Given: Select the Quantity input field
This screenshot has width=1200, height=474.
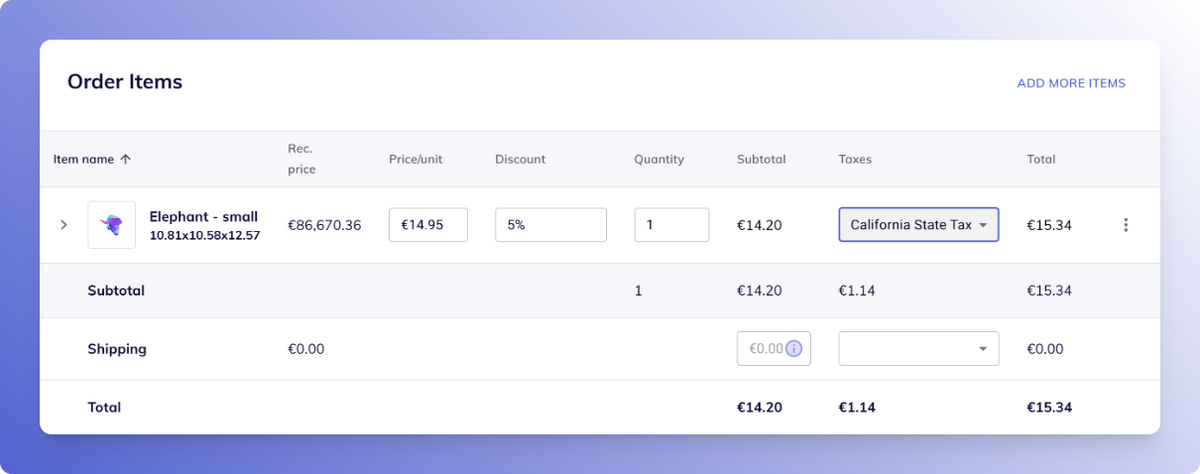Looking at the screenshot, I should 672,225.
